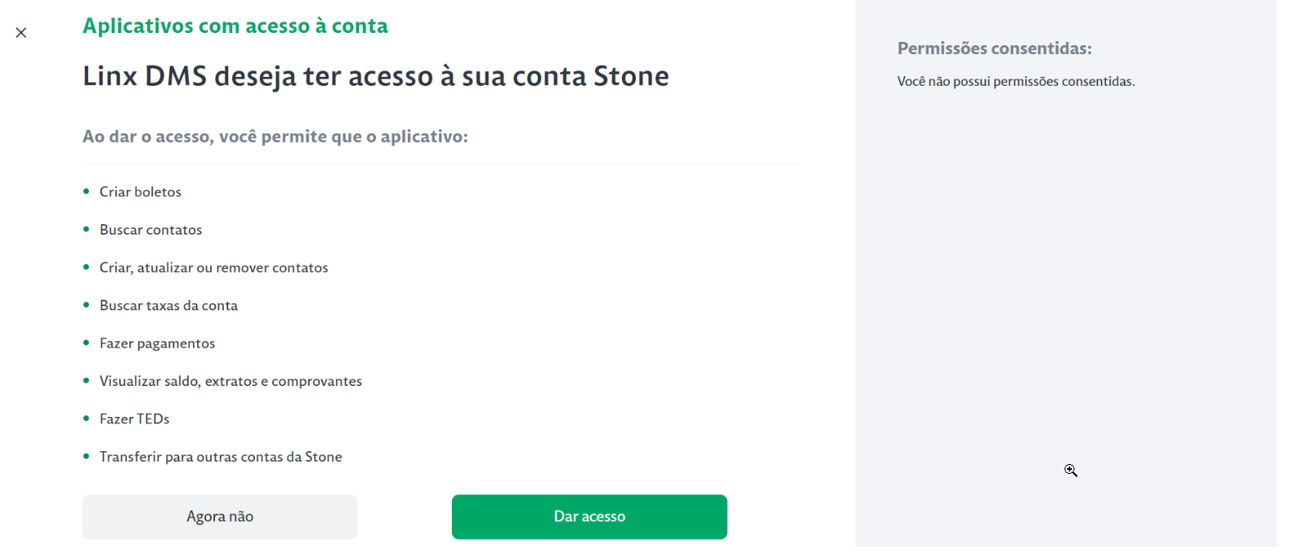Click the 'Fazer pagamentos' permission item
This screenshot has width=1291, height=557.
coord(157,344)
